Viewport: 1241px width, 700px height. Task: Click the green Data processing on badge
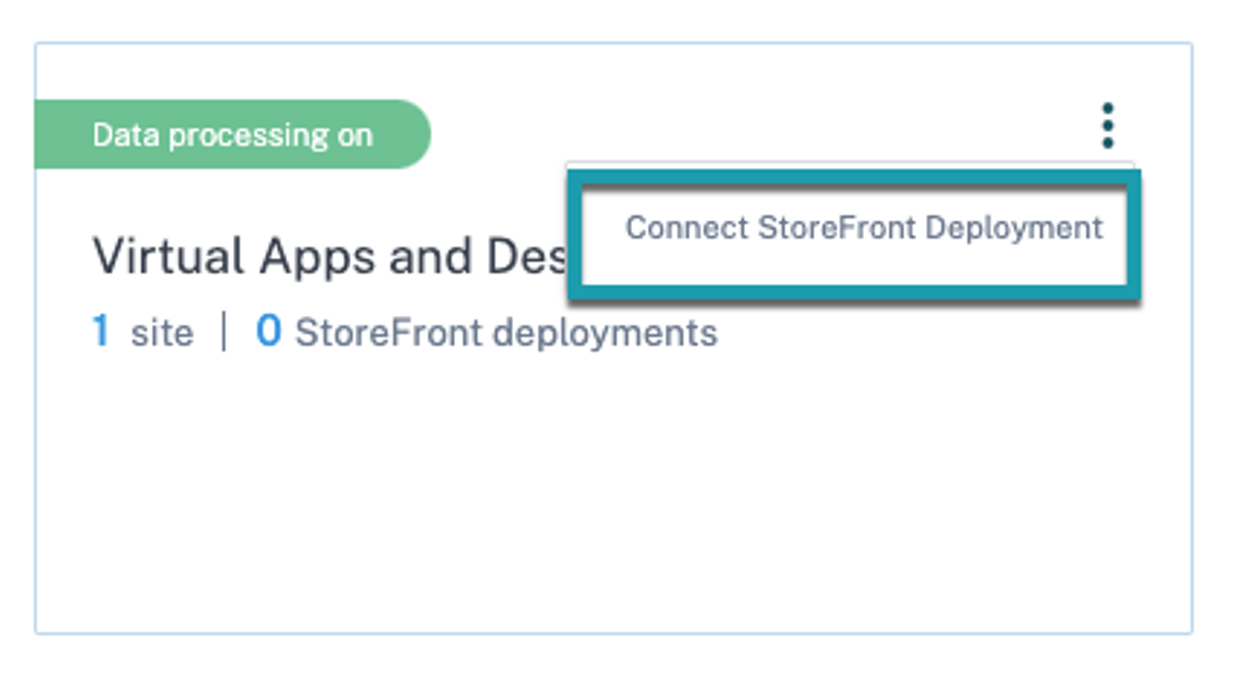click(232, 135)
